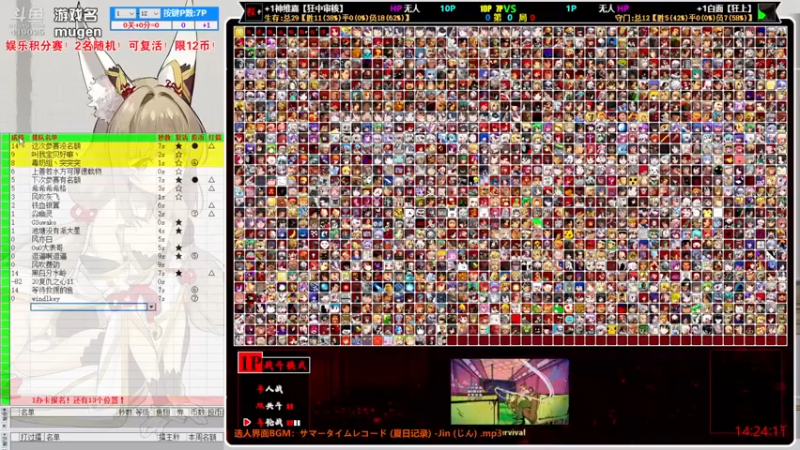Image resolution: width=800 pixels, height=450 pixels.
Task: Click the green flag icon in top-right corner
Action: (767, 12)
